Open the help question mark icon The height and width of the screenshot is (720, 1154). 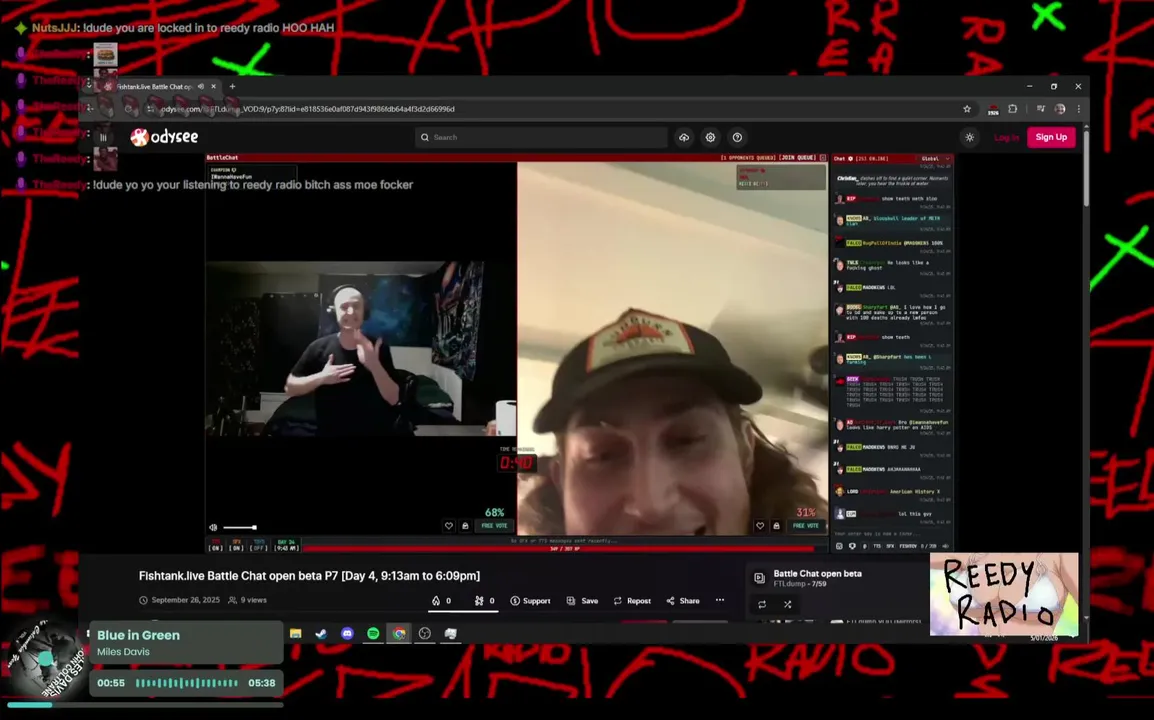[x=737, y=137]
